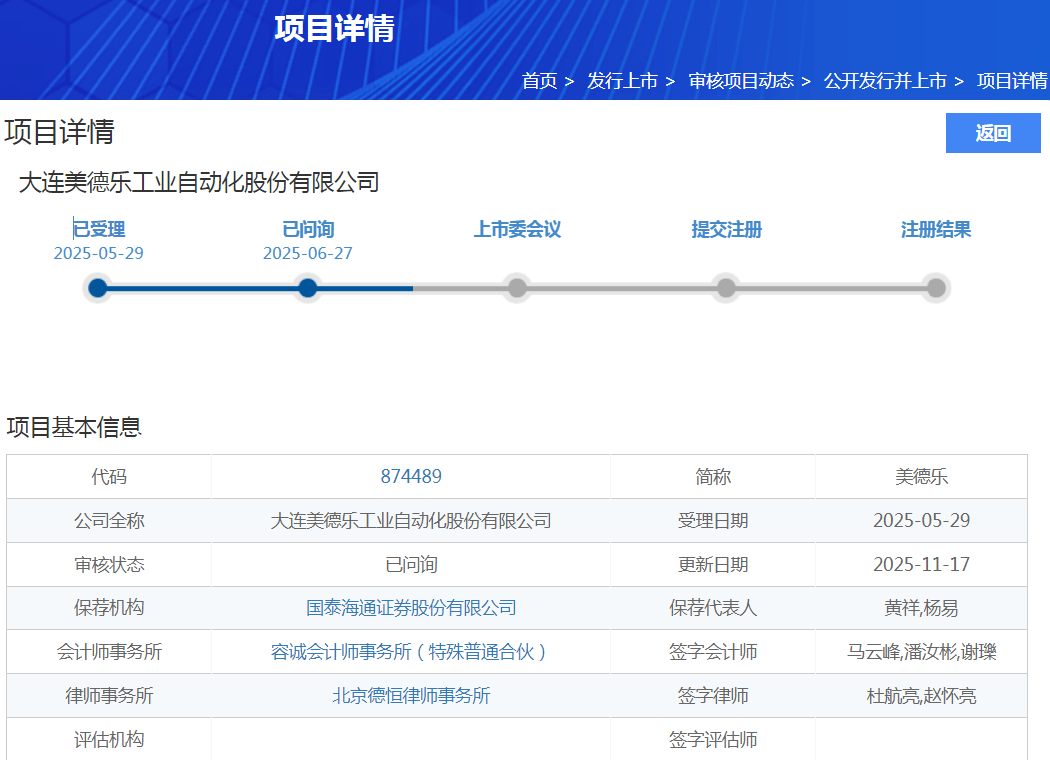The width and height of the screenshot is (1050, 760).
Task: Click the 提交注册 timeline node dot
Action: pyautogui.click(x=726, y=288)
